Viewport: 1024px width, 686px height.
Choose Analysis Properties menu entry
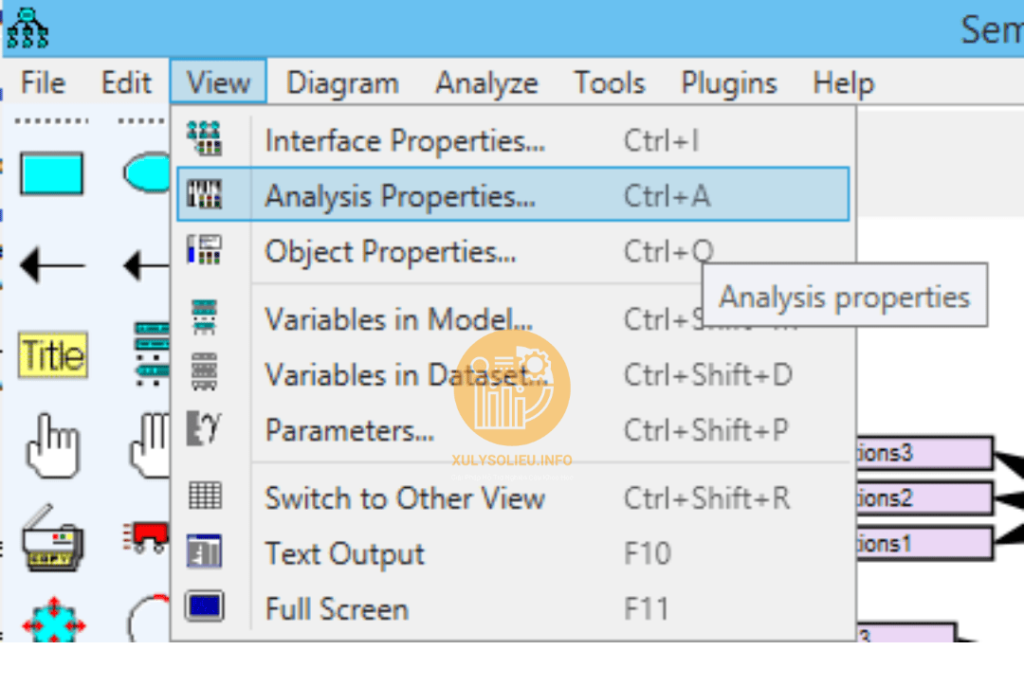coord(399,195)
